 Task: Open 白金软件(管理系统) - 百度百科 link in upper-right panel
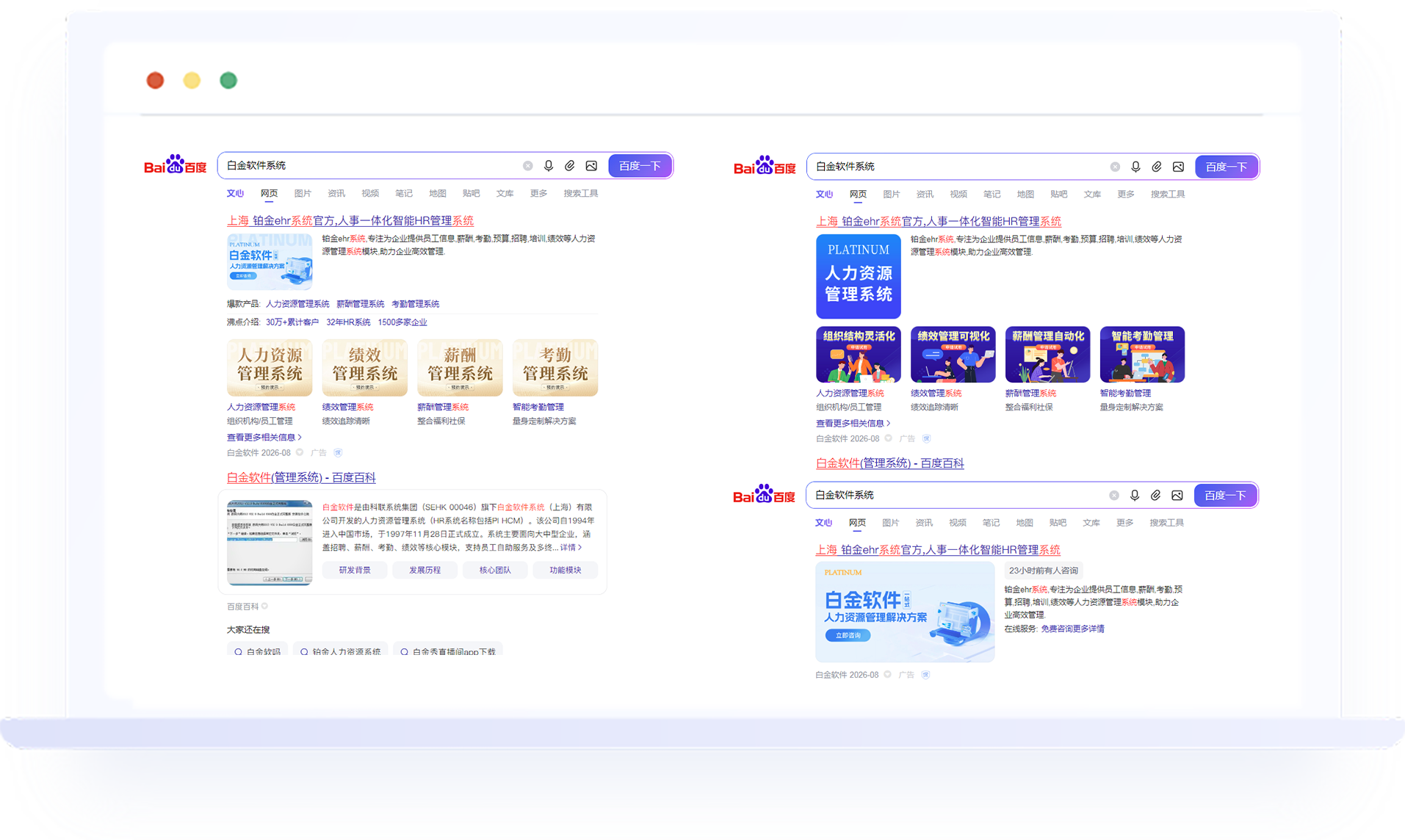(890, 464)
